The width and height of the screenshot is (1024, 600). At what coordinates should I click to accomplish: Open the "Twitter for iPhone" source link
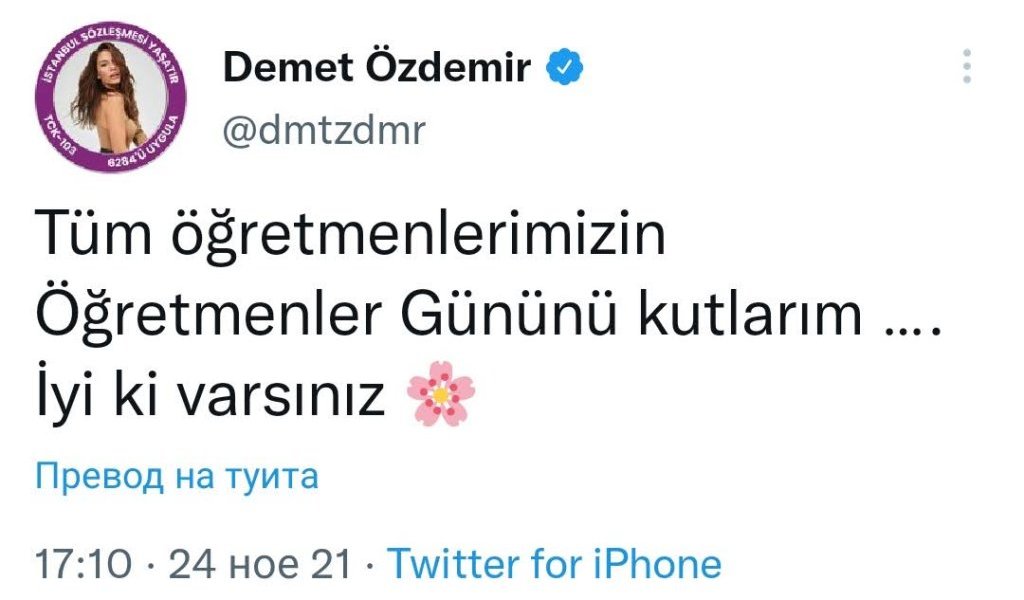(554, 564)
